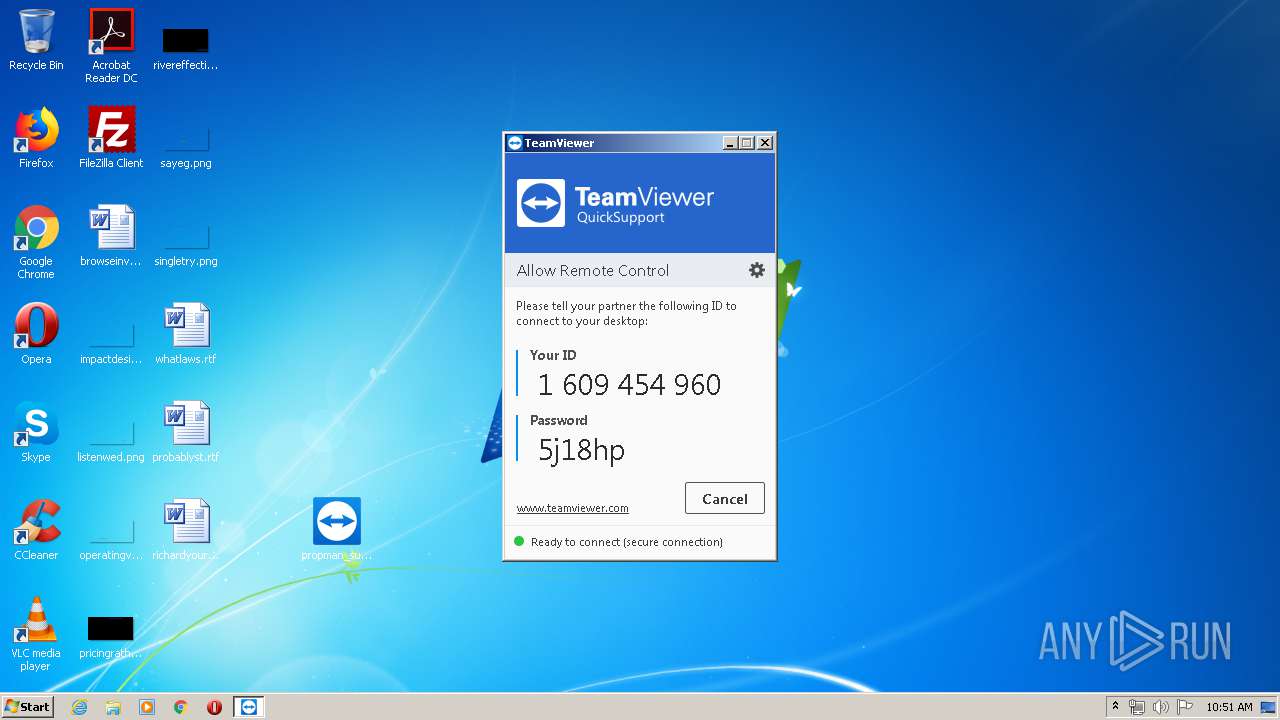Select the TeamViewer propman desktop icon
Image resolution: width=1280 pixels, height=720 pixels.
pos(337,530)
